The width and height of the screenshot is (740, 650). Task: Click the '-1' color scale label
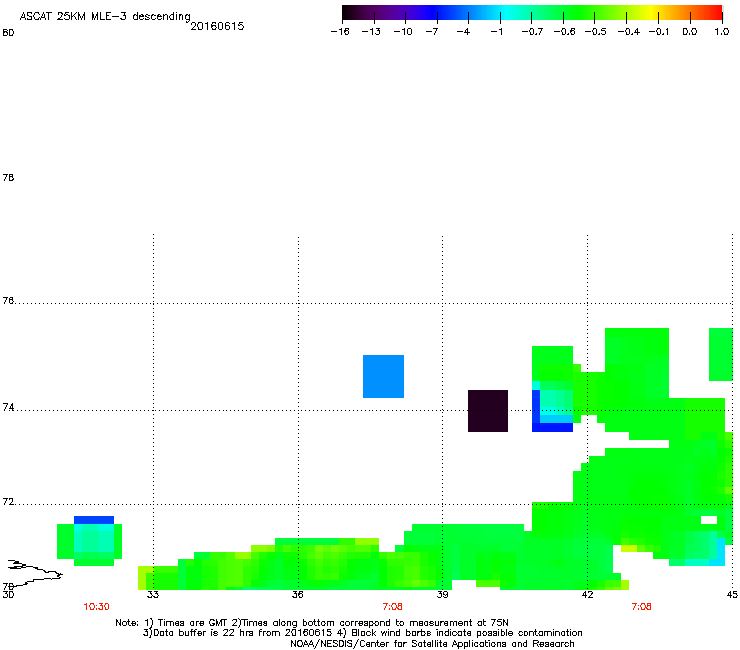click(x=496, y=32)
